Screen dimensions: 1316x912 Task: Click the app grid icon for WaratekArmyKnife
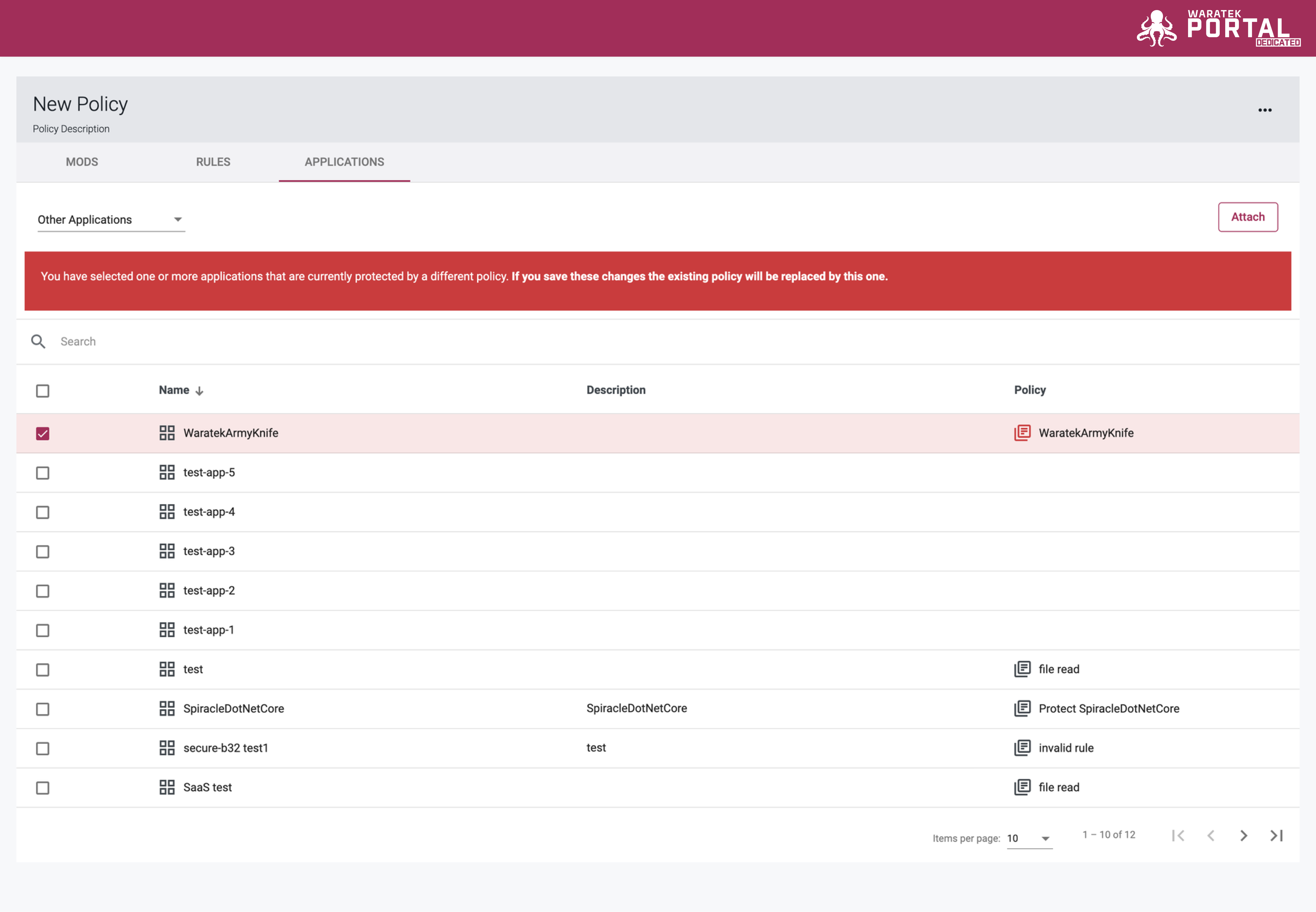coord(167,433)
